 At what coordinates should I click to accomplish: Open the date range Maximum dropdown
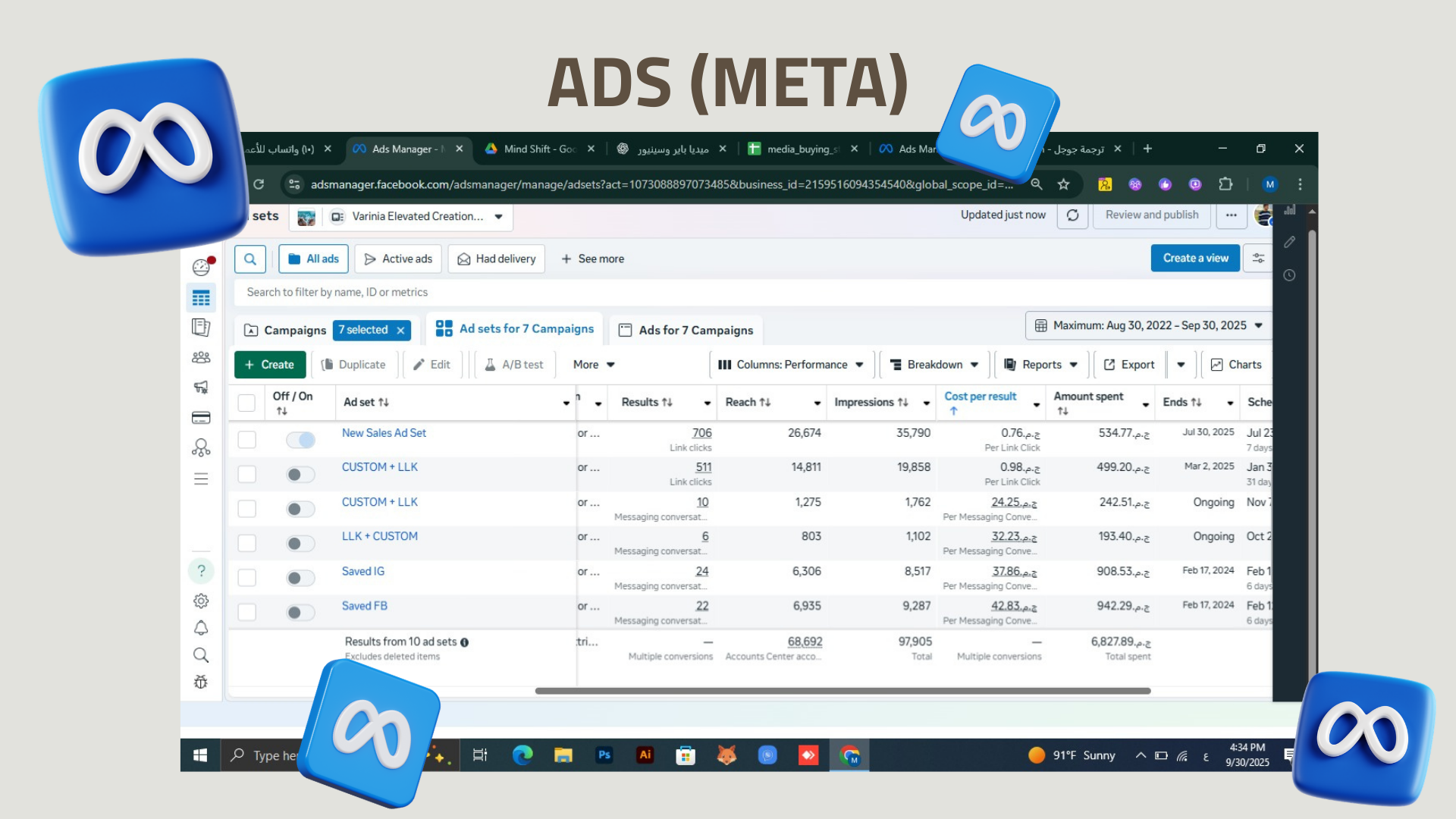(x=1148, y=325)
